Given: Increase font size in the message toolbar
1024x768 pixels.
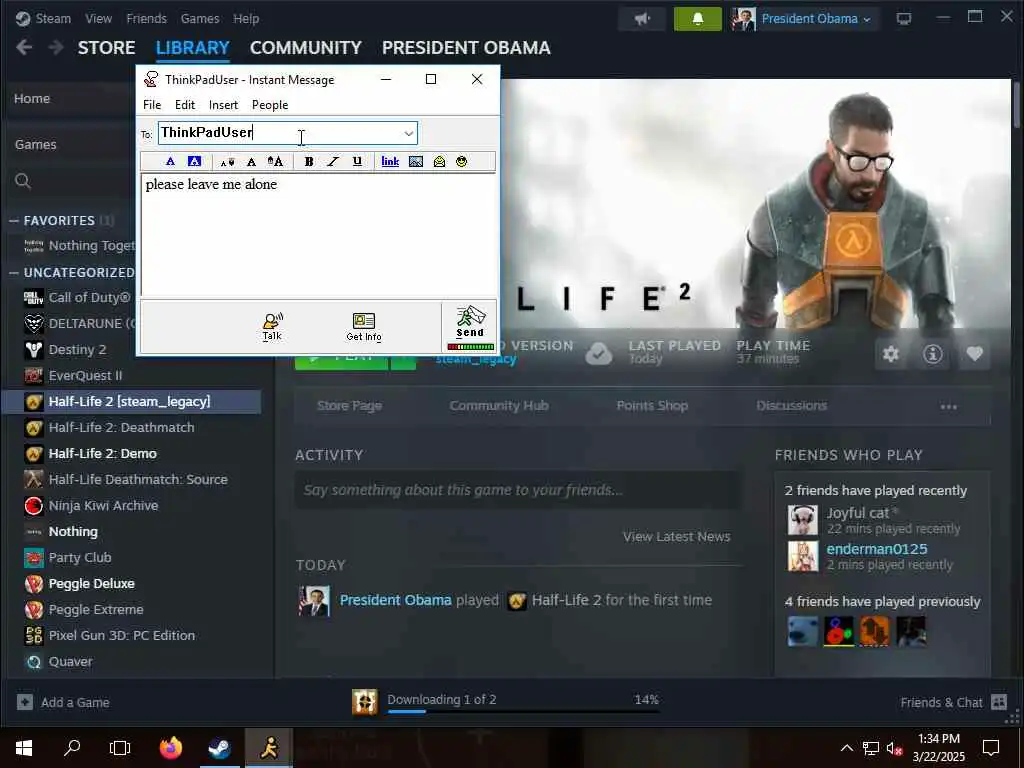Looking at the screenshot, I should pyautogui.click(x=275, y=161).
